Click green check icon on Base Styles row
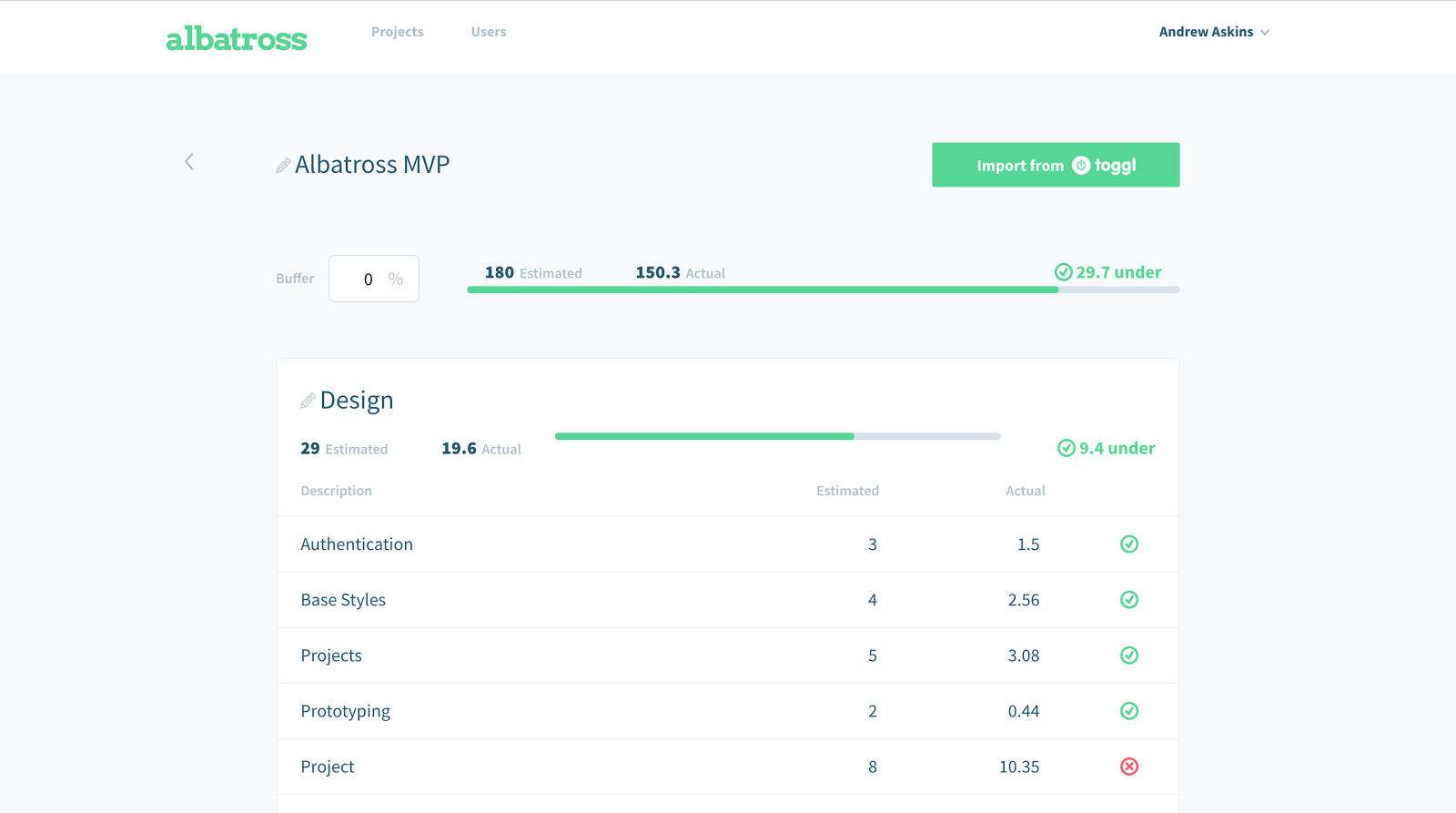1456x813 pixels. click(1129, 600)
